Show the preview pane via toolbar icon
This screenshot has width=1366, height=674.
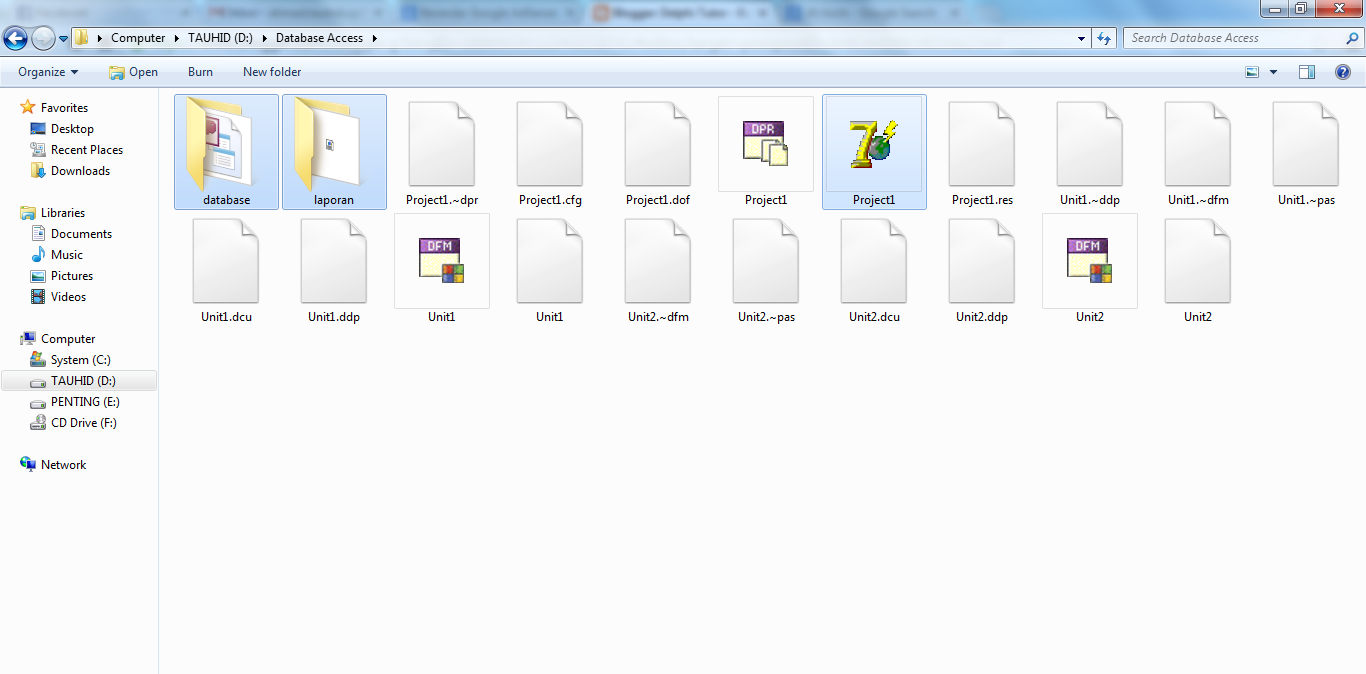(1307, 71)
